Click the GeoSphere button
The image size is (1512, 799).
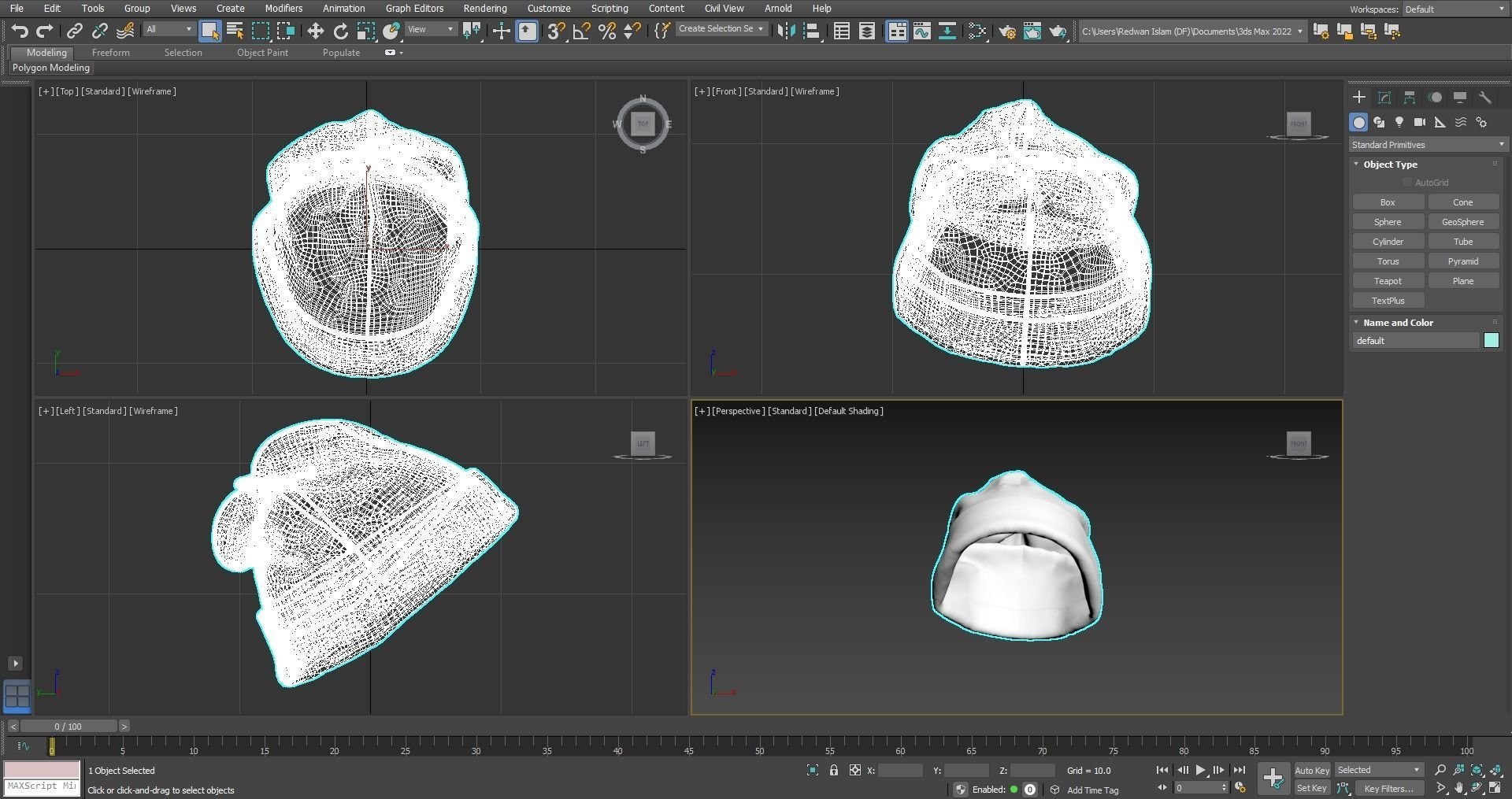point(1462,222)
